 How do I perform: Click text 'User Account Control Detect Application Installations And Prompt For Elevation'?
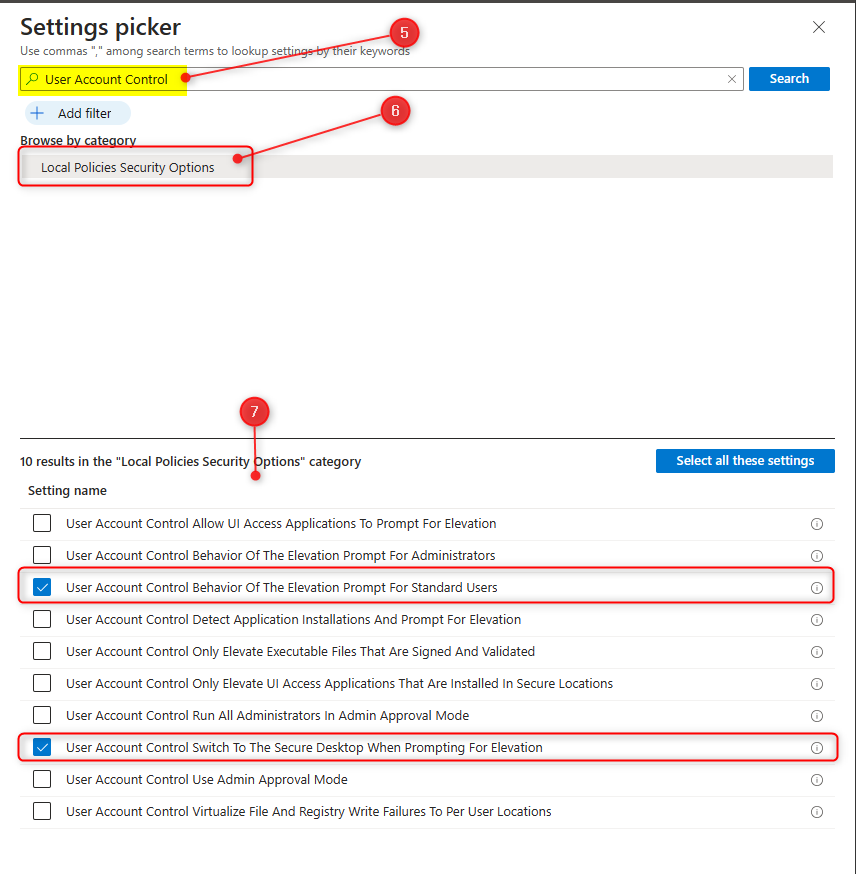point(293,619)
